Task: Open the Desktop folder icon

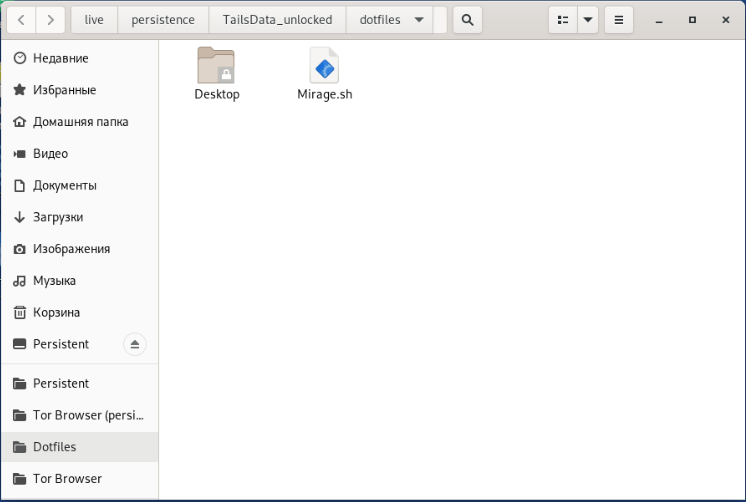Action: [216, 66]
